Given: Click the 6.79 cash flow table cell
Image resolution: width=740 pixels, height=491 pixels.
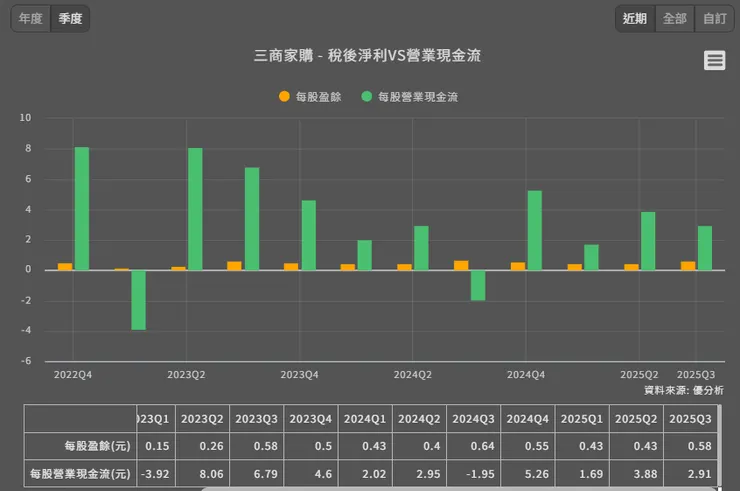Looking at the screenshot, I should click(x=256, y=474).
